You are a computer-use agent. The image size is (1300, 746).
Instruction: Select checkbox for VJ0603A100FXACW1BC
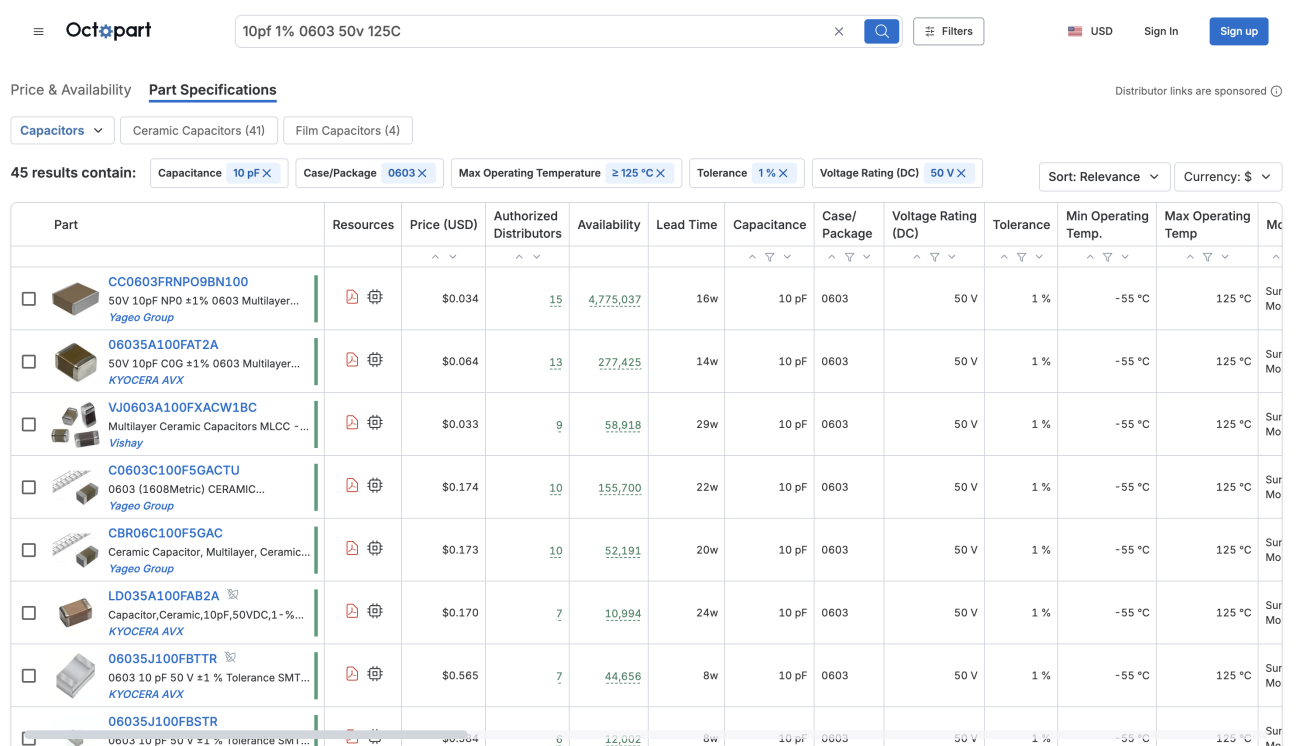pos(29,425)
